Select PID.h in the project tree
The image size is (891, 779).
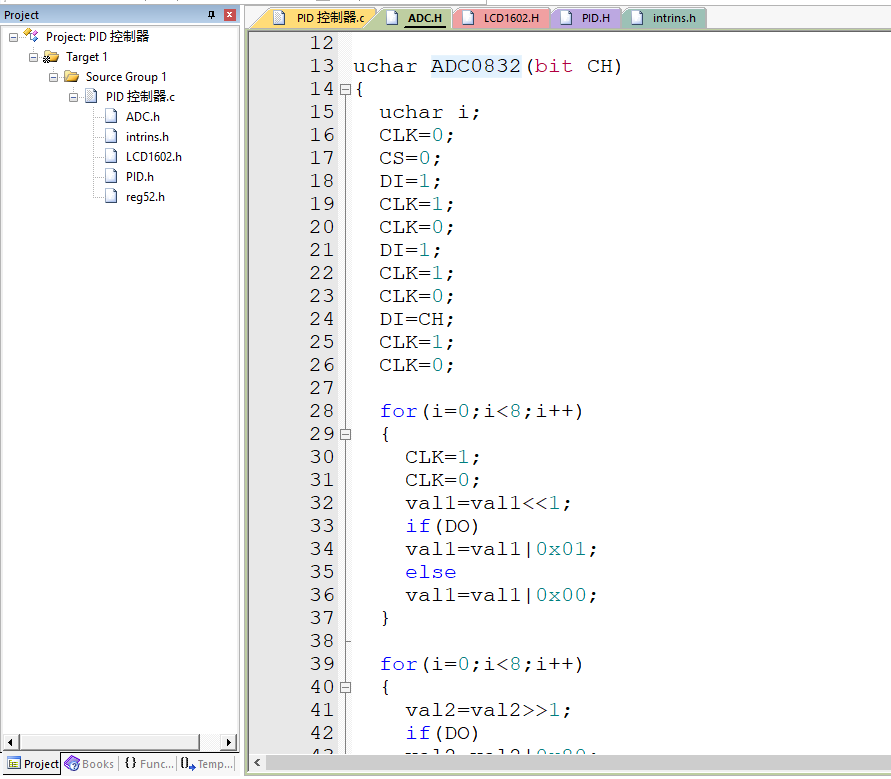tap(140, 177)
